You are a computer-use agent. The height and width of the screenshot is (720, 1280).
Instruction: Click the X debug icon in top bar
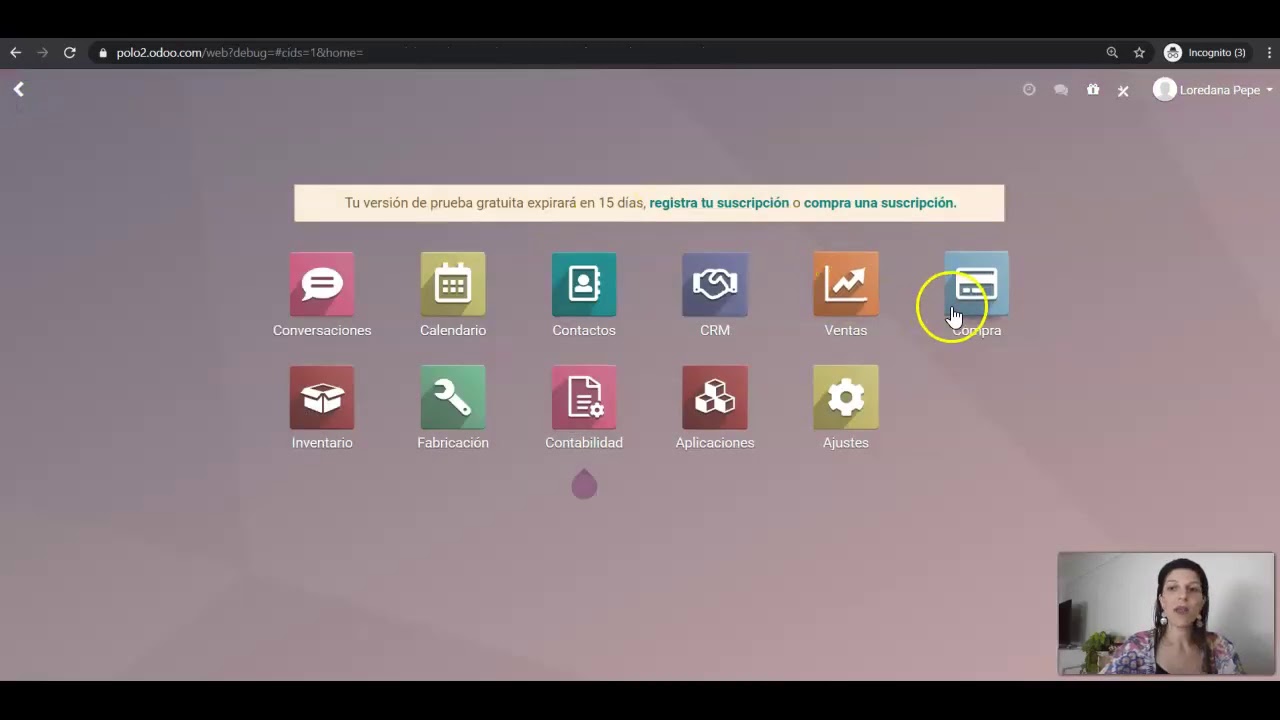point(1123,91)
